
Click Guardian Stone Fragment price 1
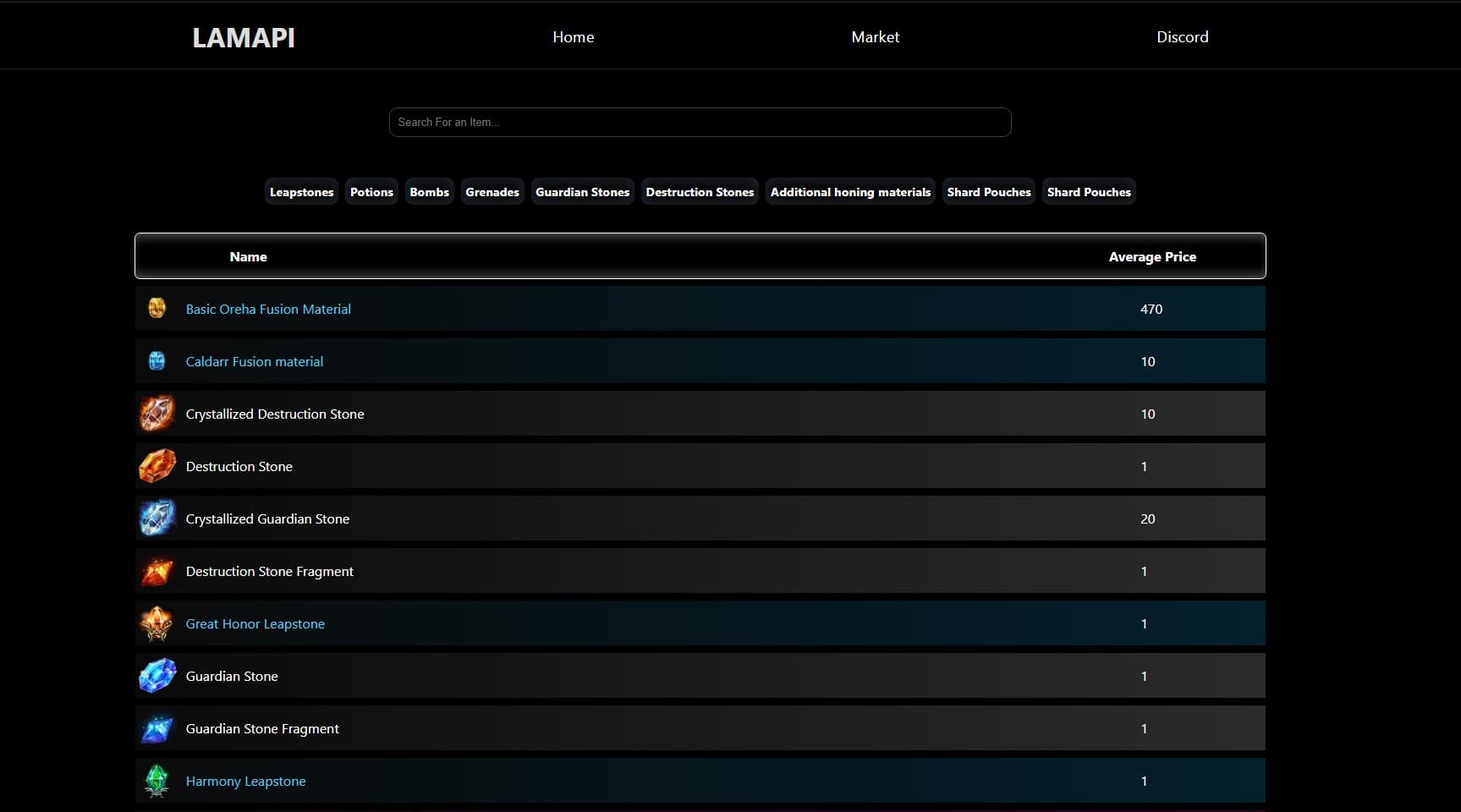click(x=1145, y=728)
